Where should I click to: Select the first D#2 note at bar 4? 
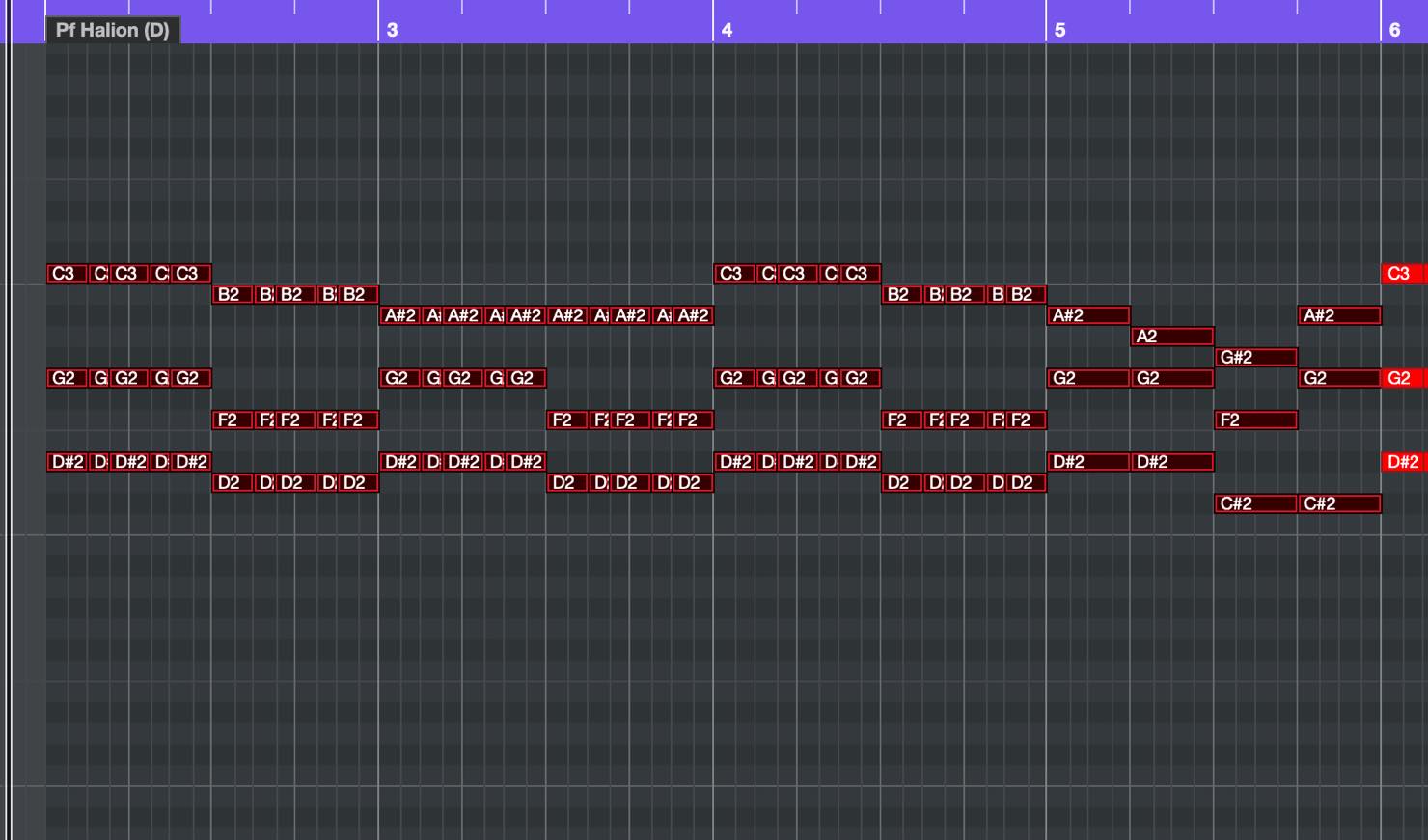tap(734, 462)
